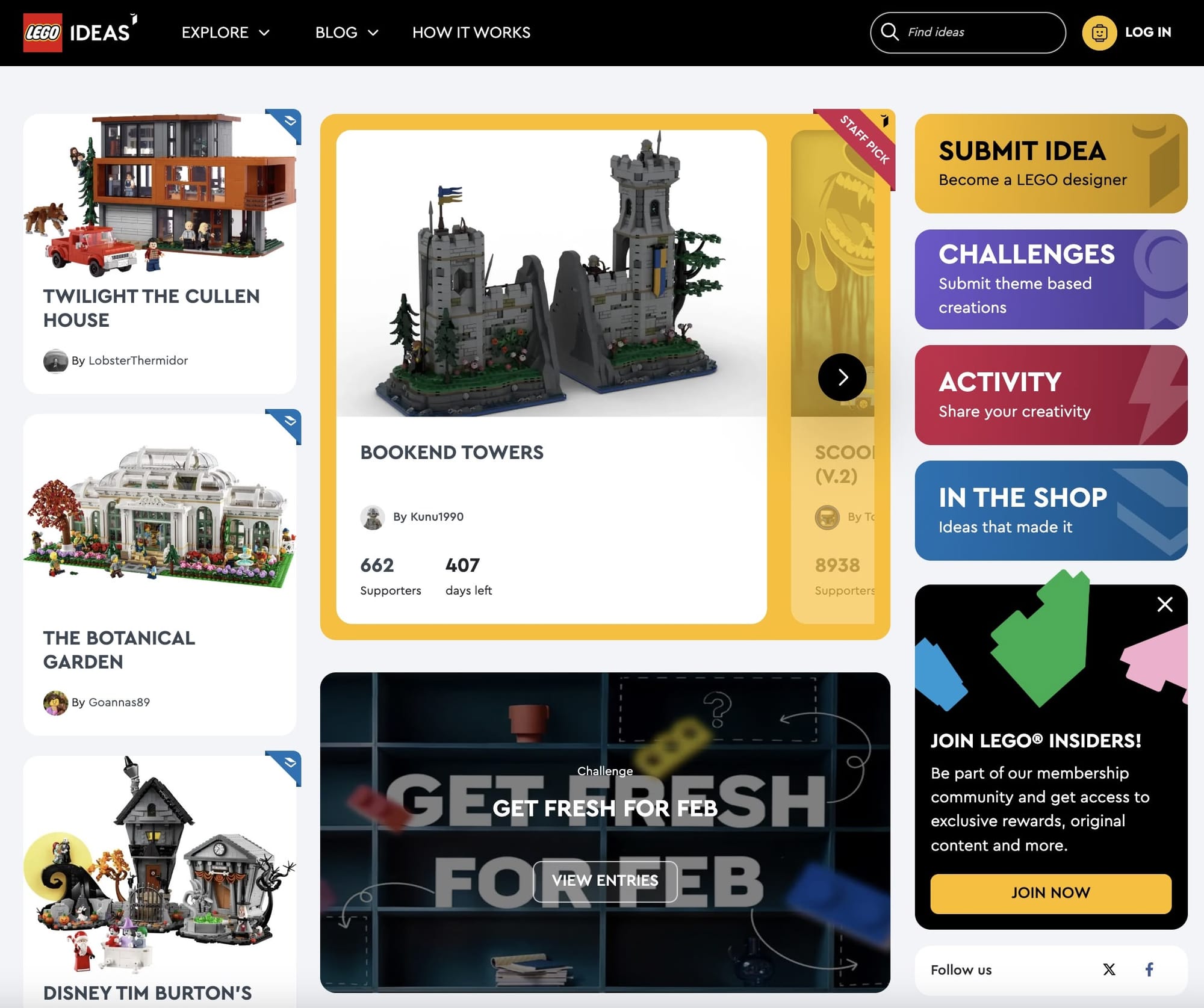Expand the Blog dropdown menu
Image resolution: width=1204 pixels, height=1008 pixels.
point(347,32)
